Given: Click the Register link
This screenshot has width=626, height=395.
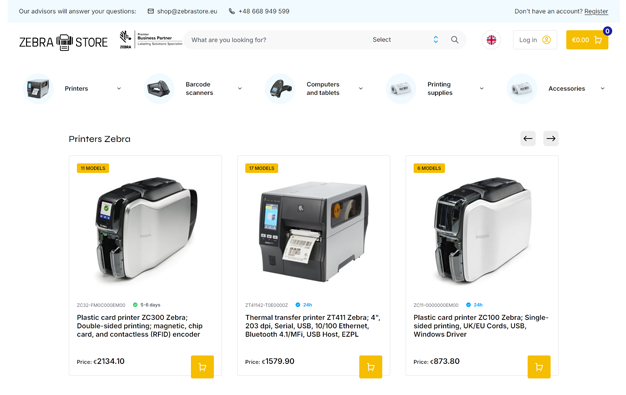Looking at the screenshot, I should point(596,12).
